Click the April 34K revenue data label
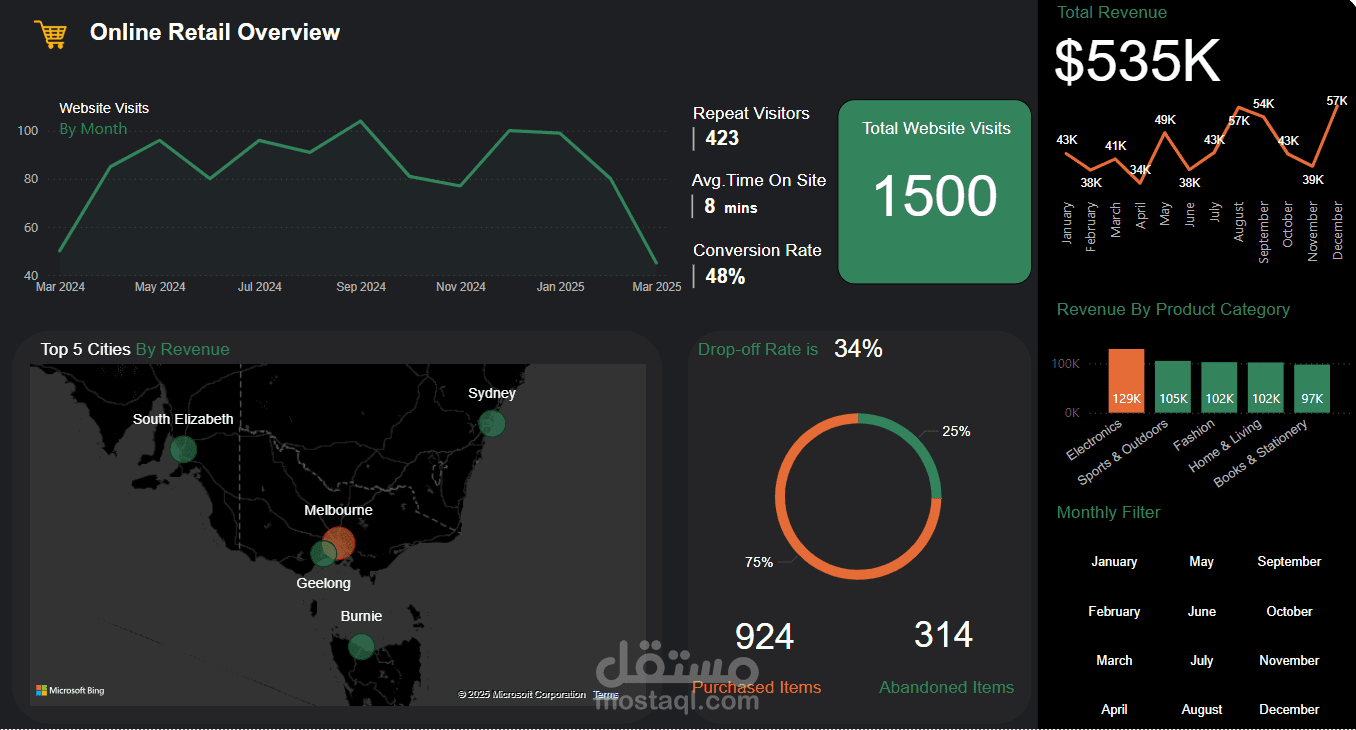The height and width of the screenshot is (730, 1356). pyautogui.click(x=1140, y=169)
